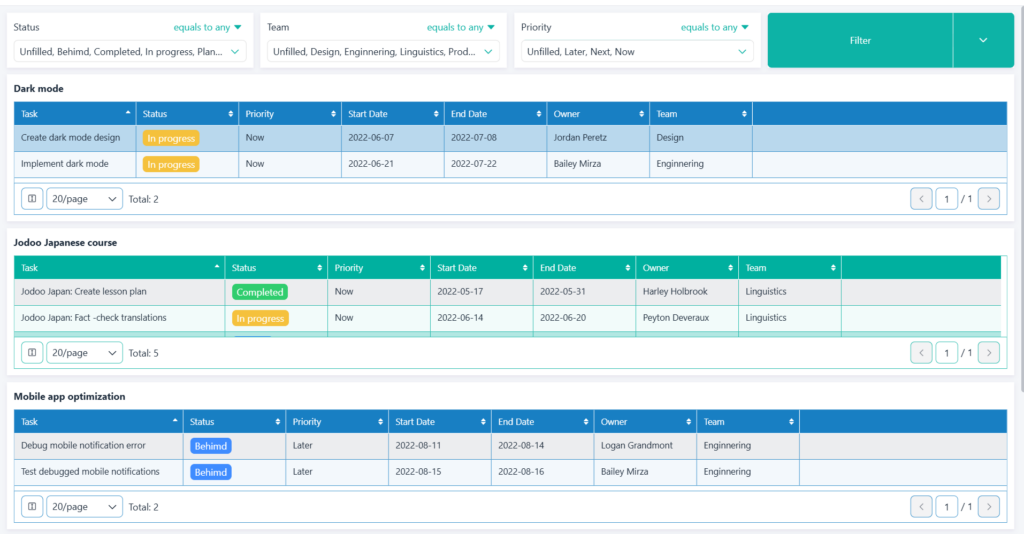Click column settings icon in Jodoo Japanese course

32,353
